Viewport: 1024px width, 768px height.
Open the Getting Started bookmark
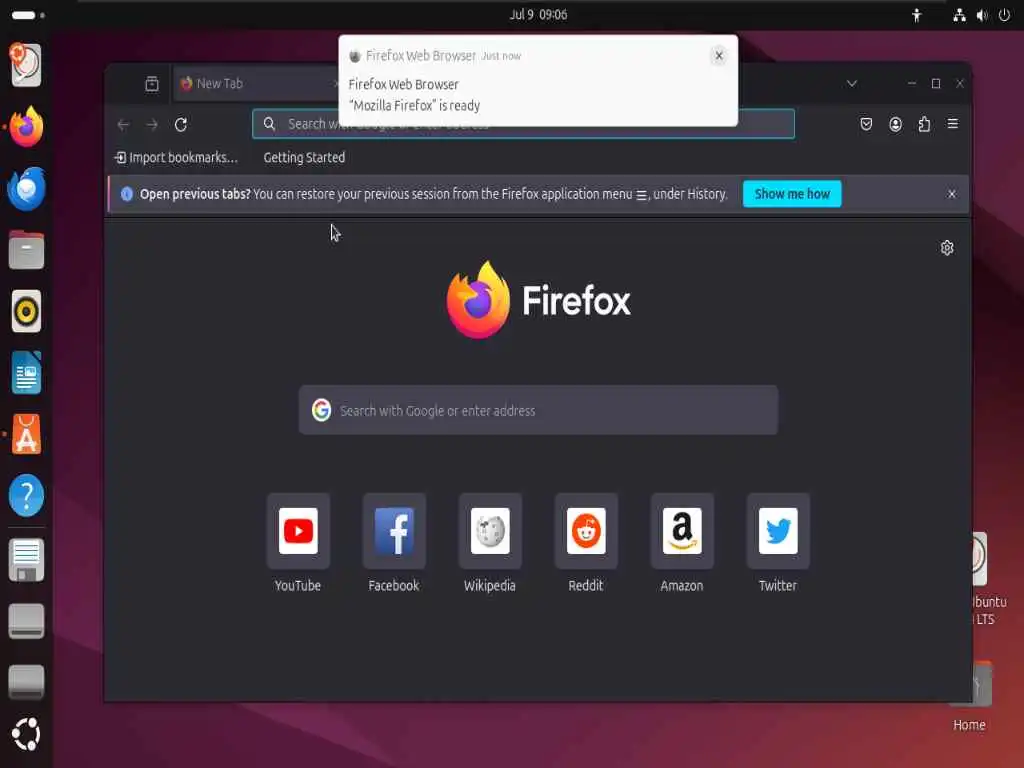(x=304, y=157)
